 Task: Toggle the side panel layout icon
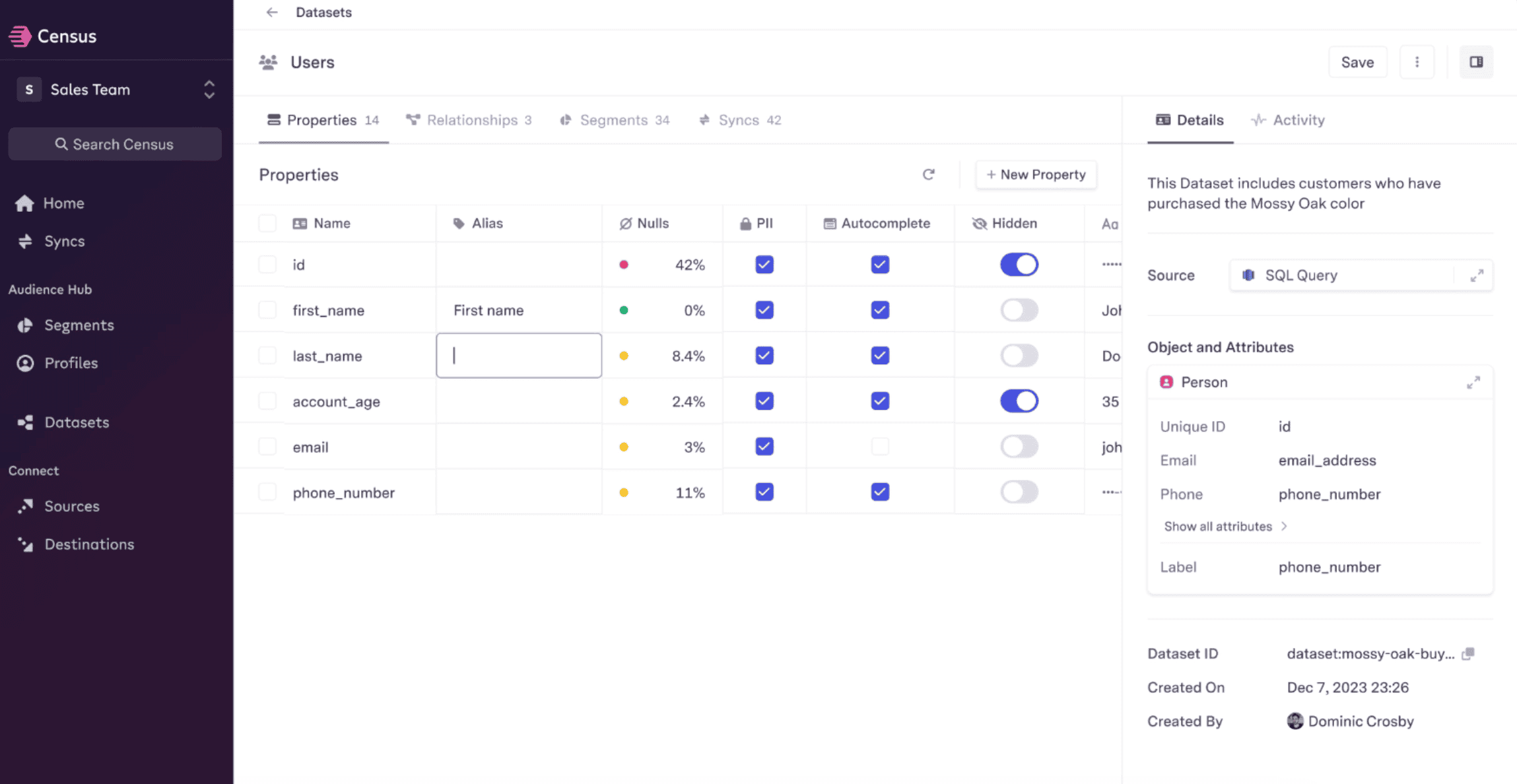pyautogui.click(x=1476, y=62)
